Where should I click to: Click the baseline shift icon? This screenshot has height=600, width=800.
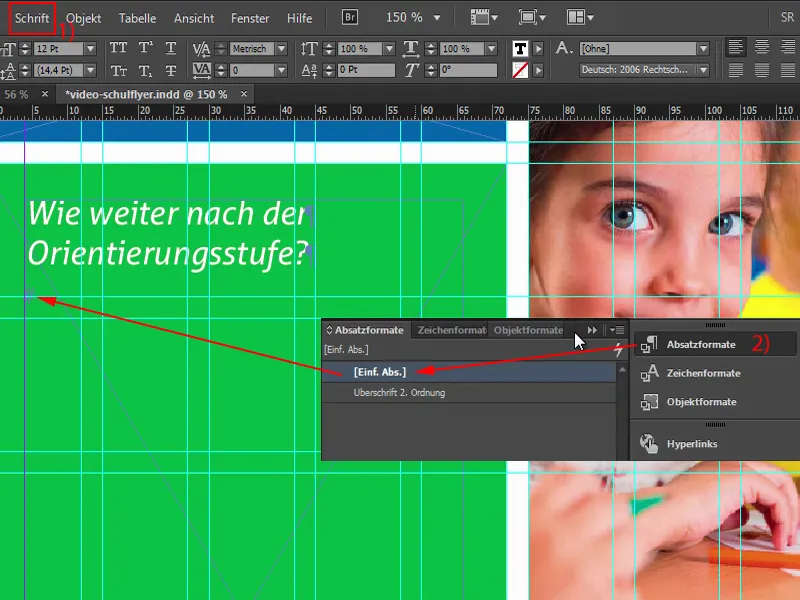pos(309,70)
